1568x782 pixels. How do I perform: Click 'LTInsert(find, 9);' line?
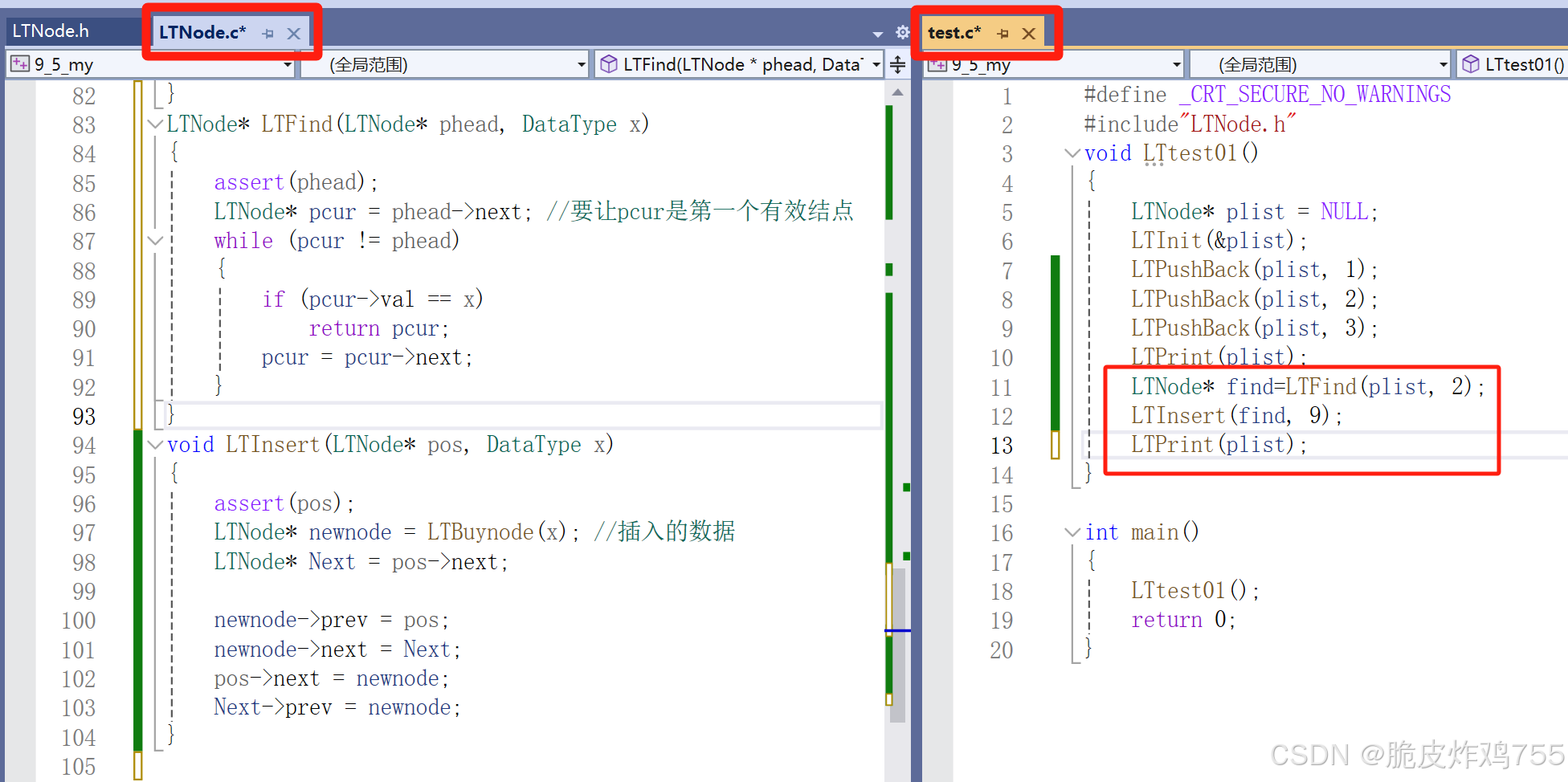coord(1237,416)
